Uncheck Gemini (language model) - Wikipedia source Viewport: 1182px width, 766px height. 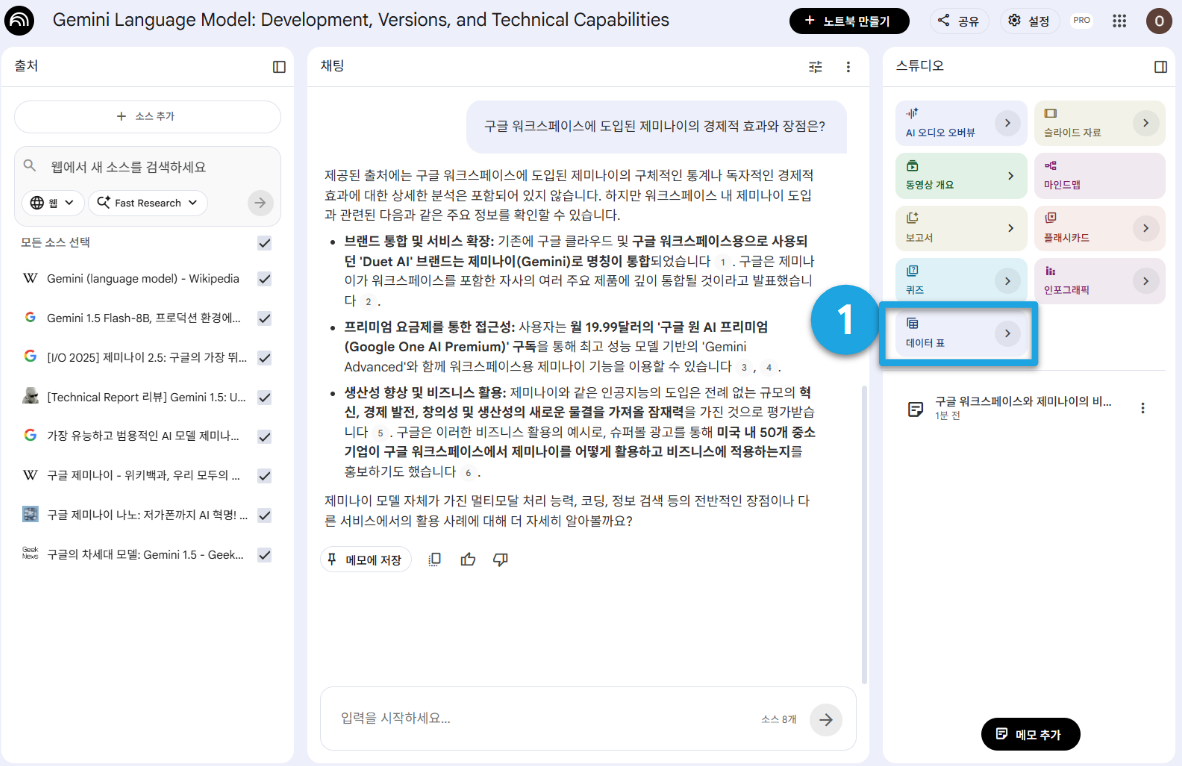coord(264,279)
